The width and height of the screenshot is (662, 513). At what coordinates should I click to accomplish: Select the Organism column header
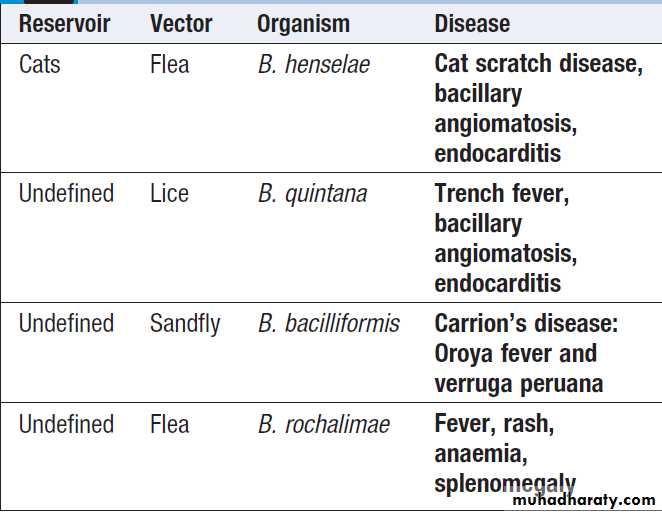click(x=303, y=24)
